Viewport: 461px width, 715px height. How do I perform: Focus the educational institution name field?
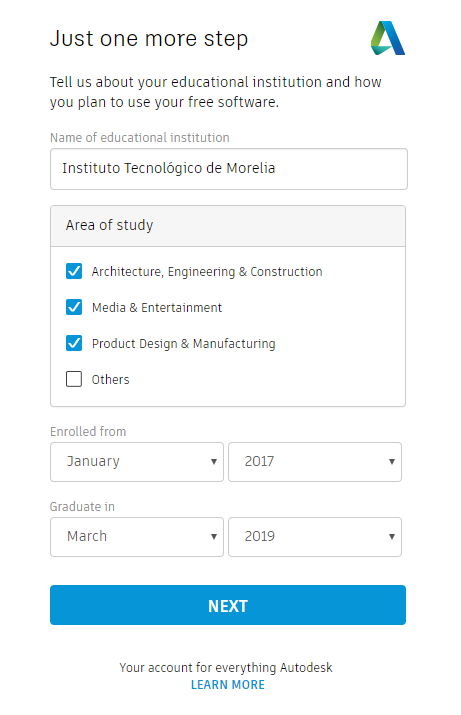229,169
